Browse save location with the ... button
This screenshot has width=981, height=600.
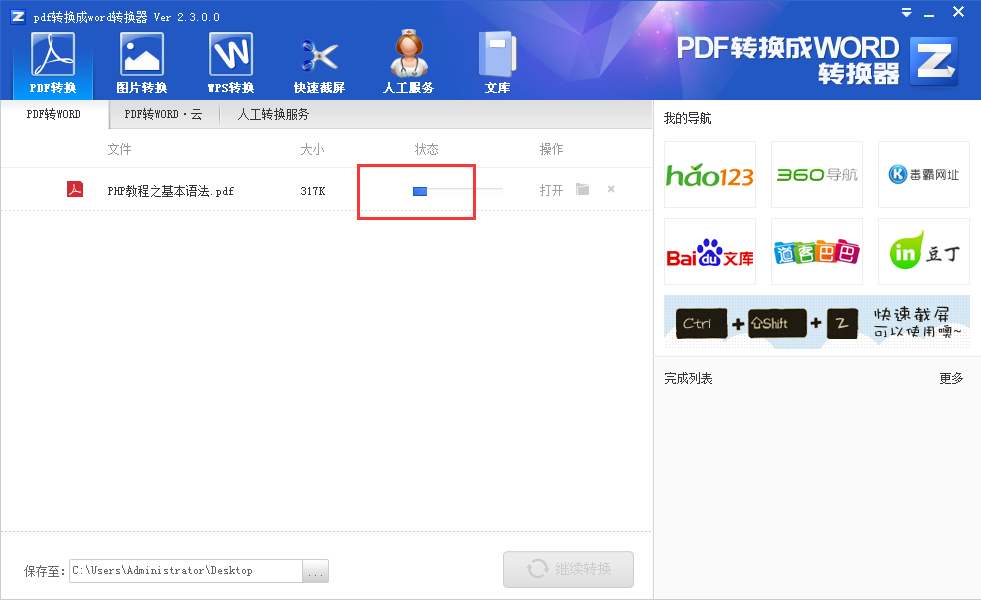tap(315, 571)
